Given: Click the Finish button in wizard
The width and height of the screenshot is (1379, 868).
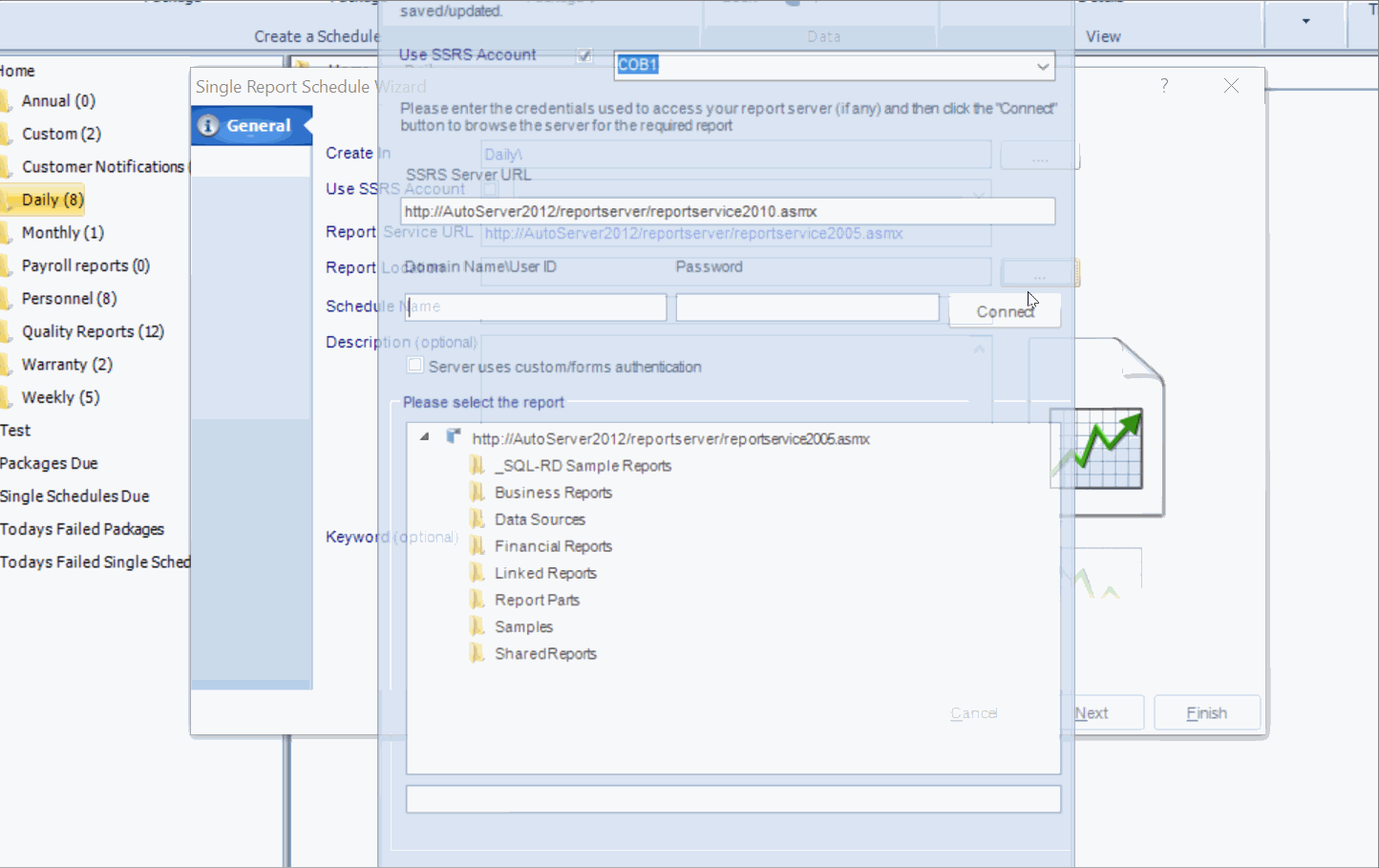Looking at the screenshot, I should 1207,713.
